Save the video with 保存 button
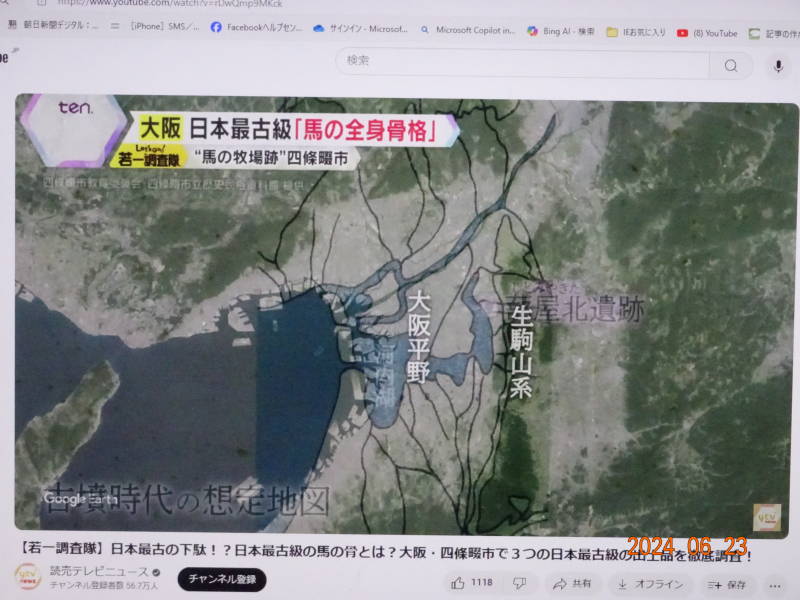Image resolution: width=800 pixels, height=600 pixels. point(727,585)
